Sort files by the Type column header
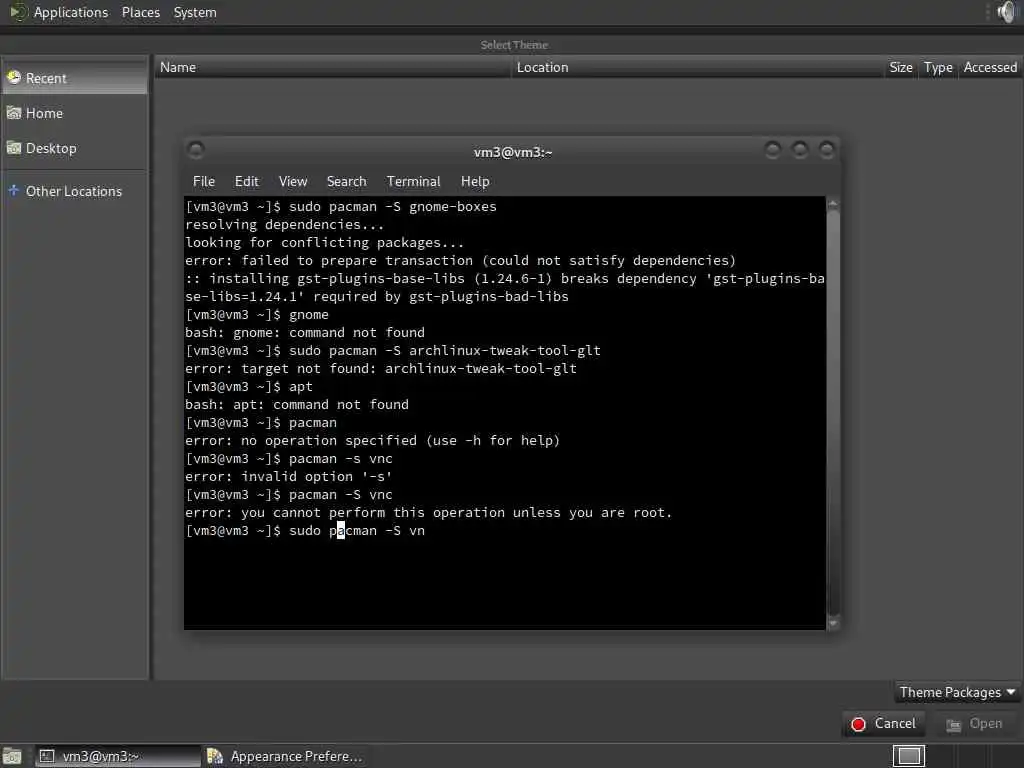Viewport: 1024px width, 768px height. click(938, 67)
